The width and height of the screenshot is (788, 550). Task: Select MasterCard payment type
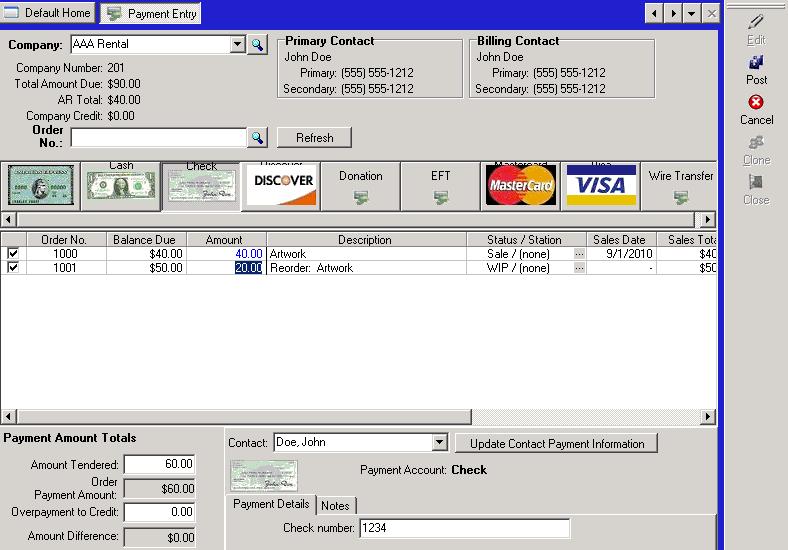(521, 186)
